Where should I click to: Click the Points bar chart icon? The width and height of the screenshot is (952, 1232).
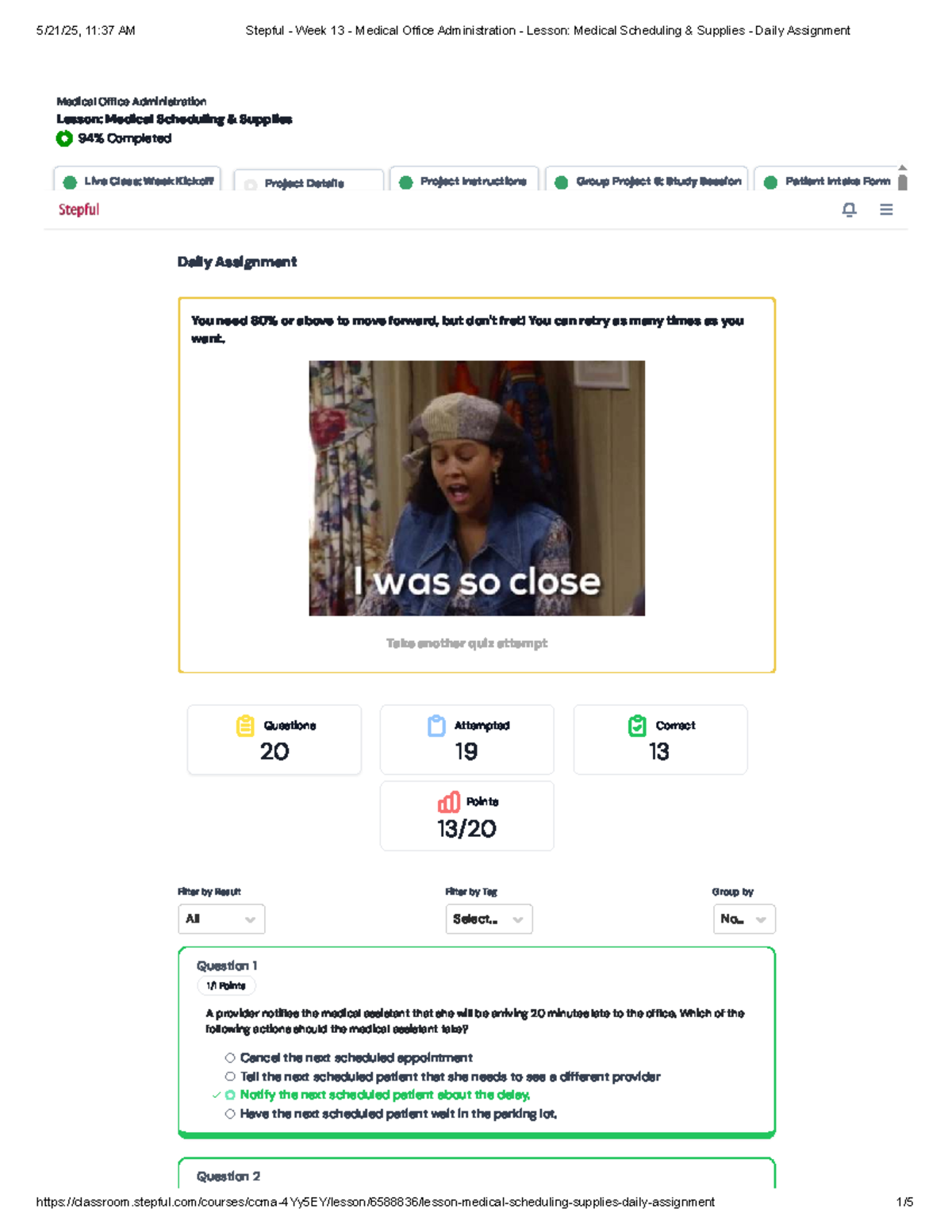pyautogui.click(x=448, y=802)
